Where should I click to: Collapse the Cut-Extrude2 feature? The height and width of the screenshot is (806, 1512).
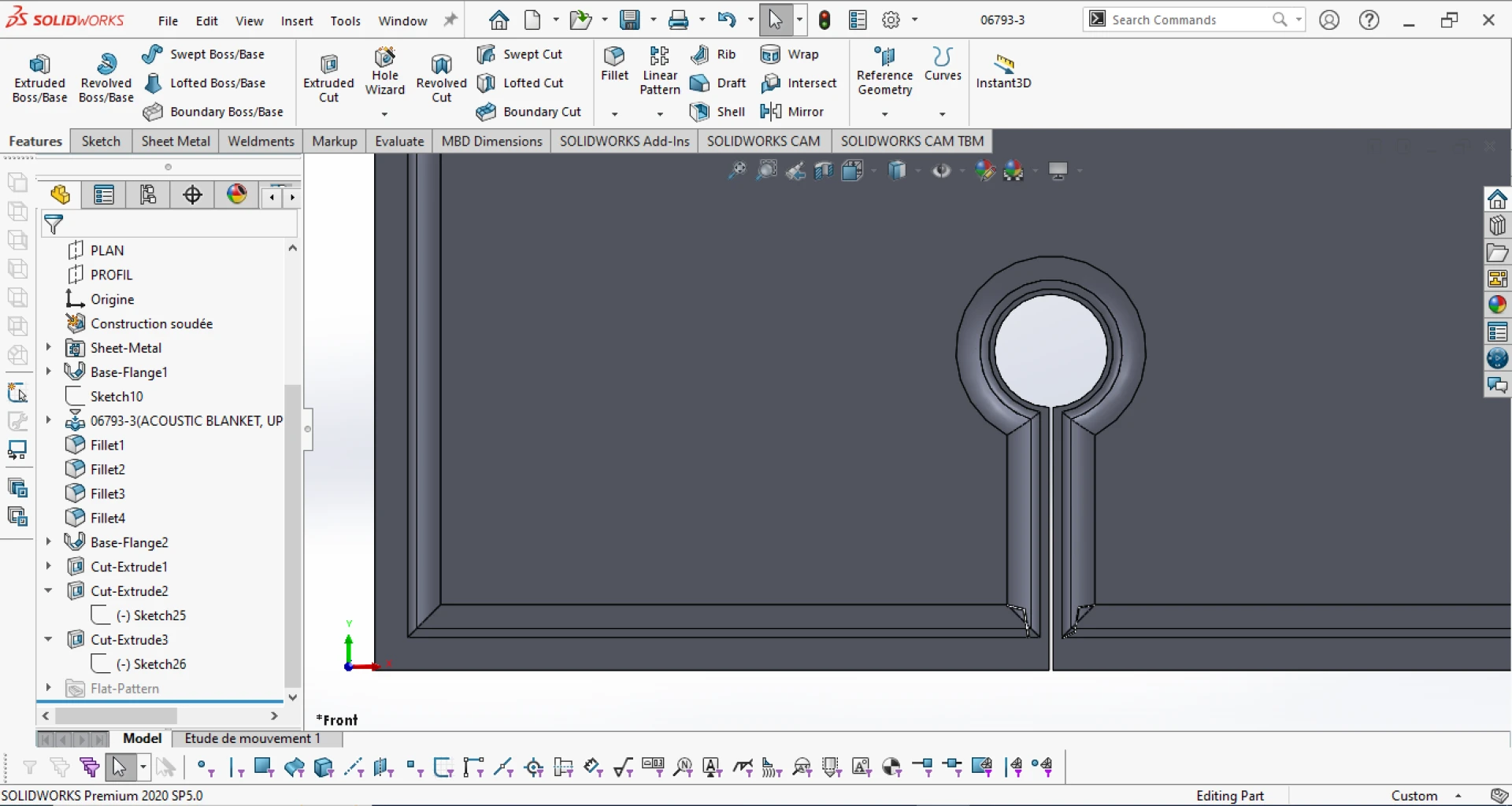click(x=48, y=590)
